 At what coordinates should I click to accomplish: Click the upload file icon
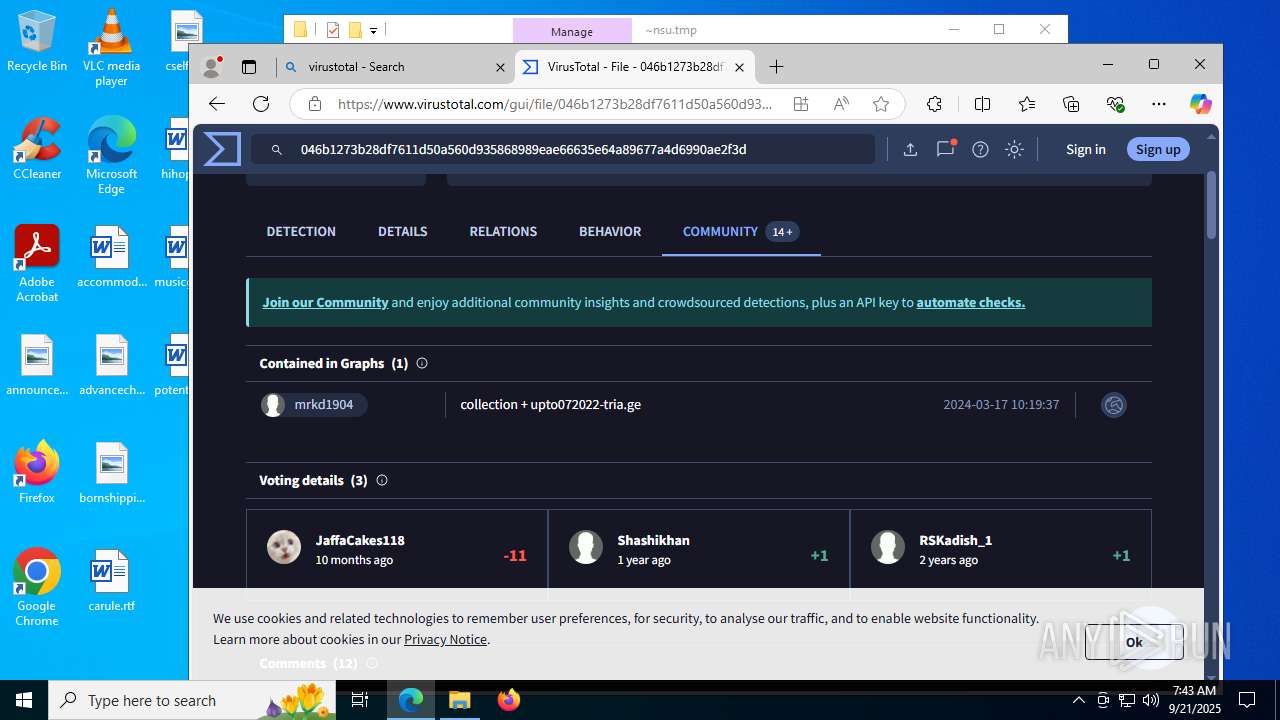[x=910, y=149]
